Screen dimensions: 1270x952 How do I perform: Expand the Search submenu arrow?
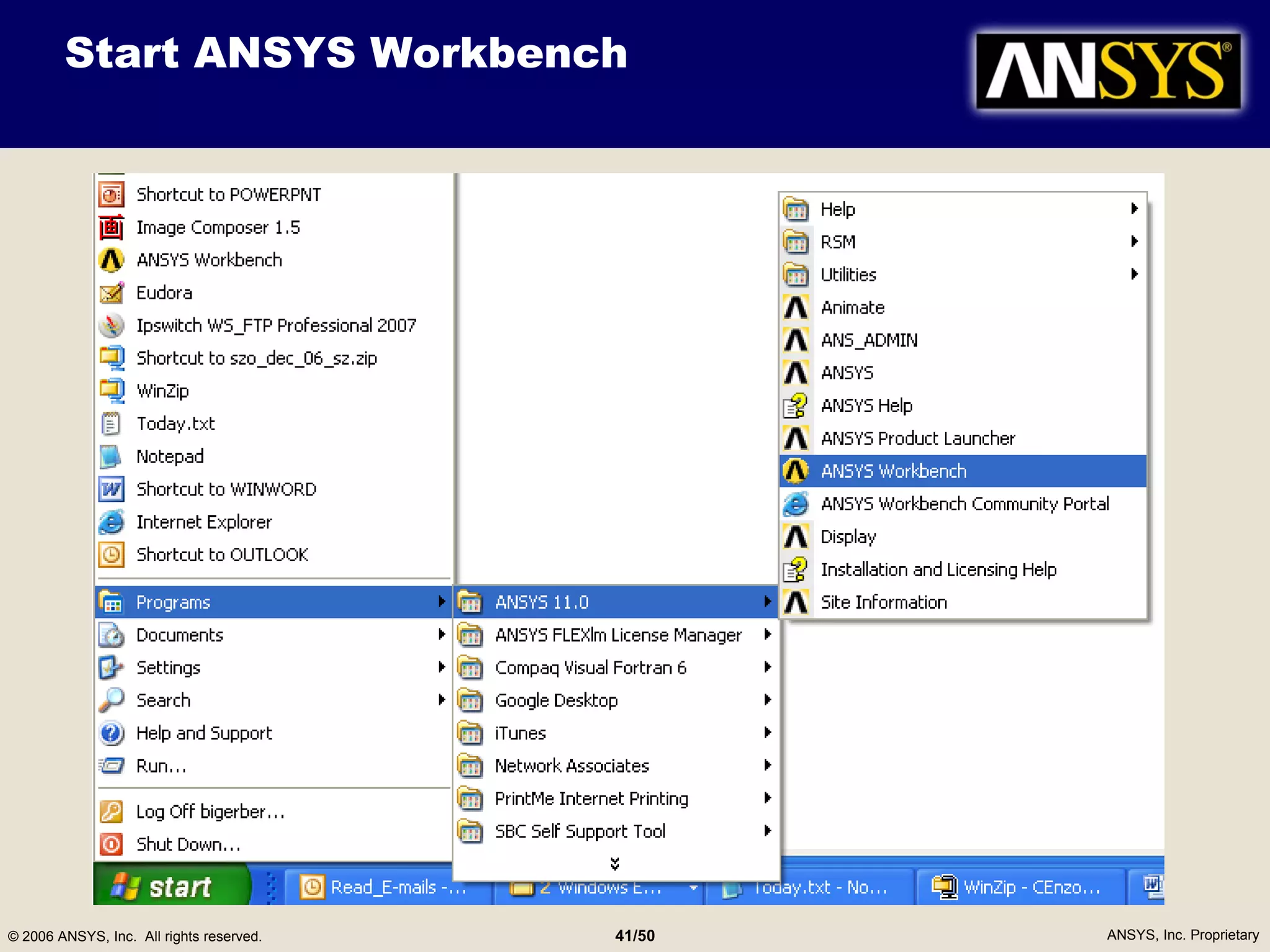click(442, 700)
